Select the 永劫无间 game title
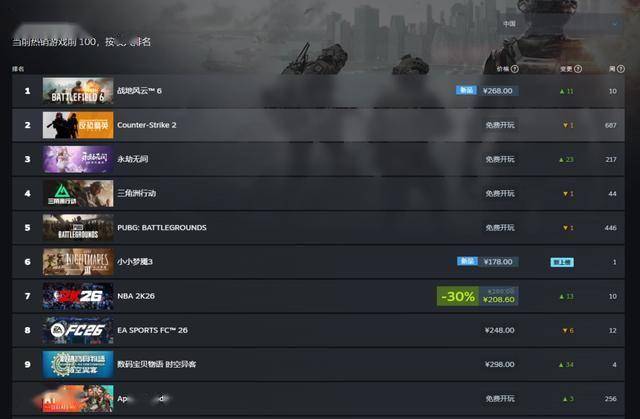 (132, 159)
